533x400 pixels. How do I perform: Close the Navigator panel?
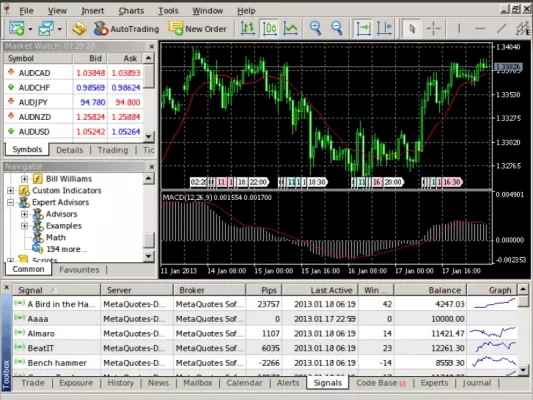tap(152, 167)
